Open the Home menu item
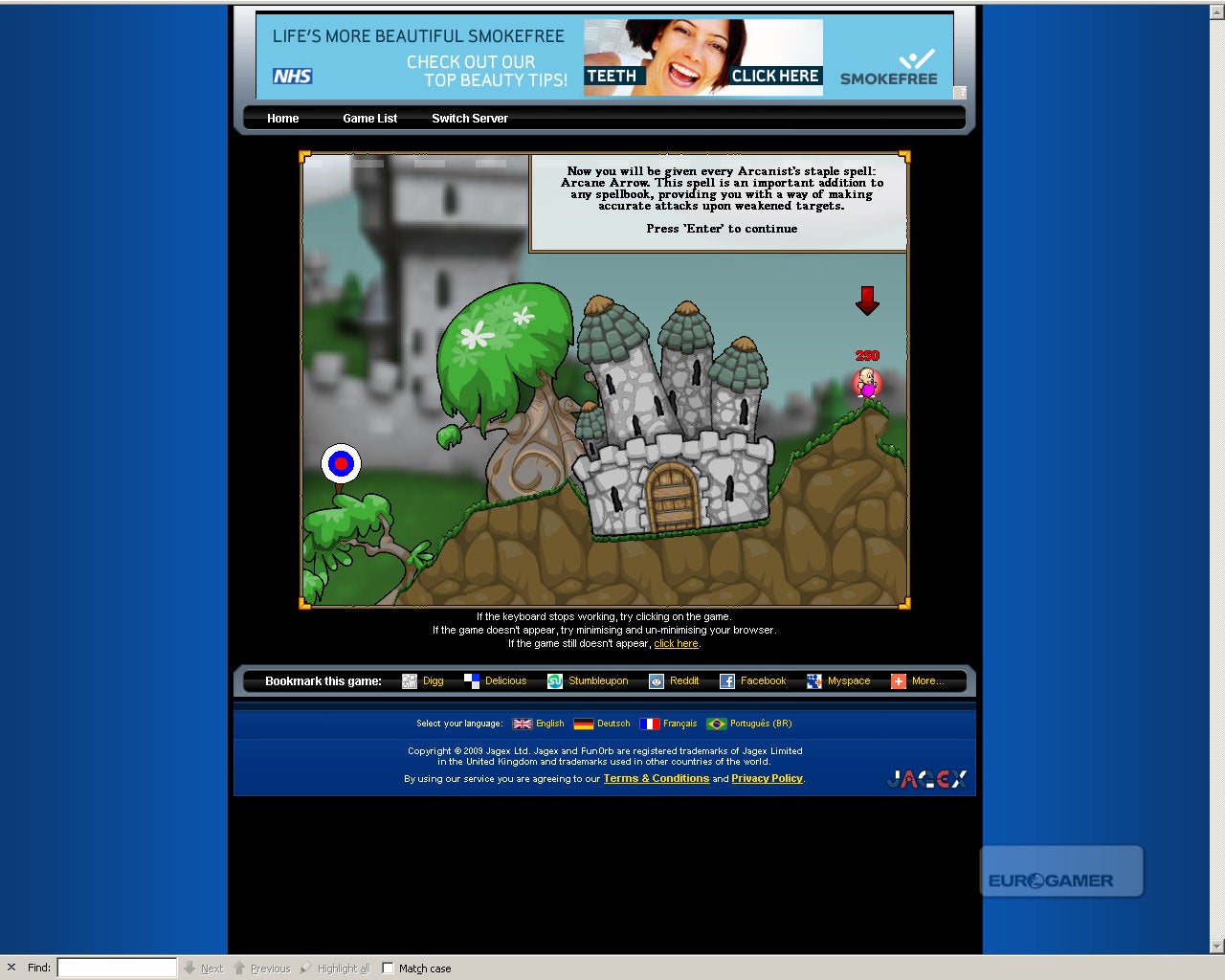 click(x=282, y=119)
